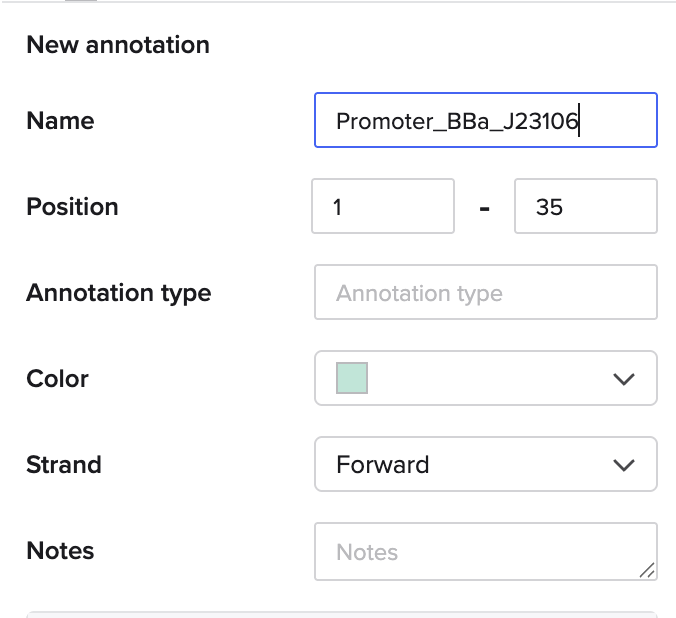Click the "New annotation" heading

click(118, 45)
